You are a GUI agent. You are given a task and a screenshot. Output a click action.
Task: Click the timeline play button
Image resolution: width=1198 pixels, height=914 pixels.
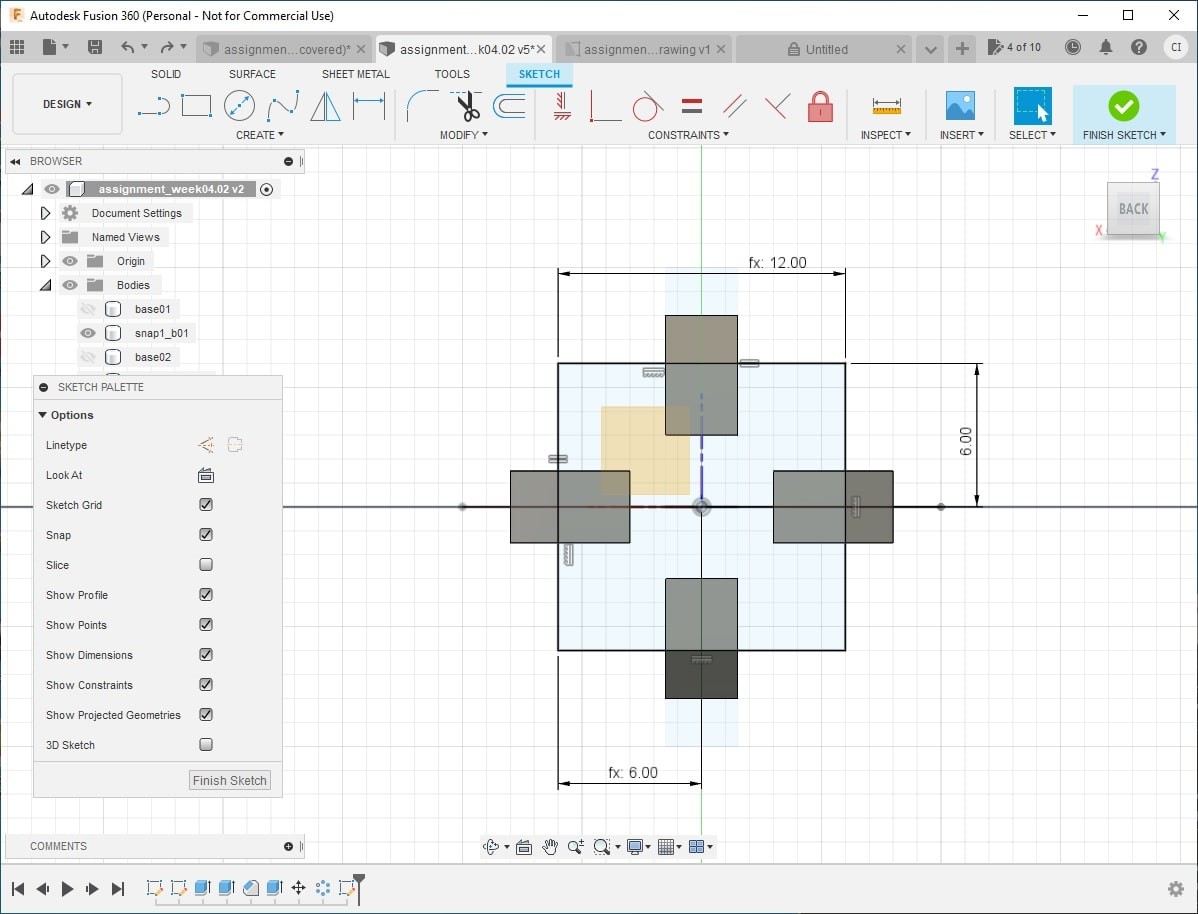67,888
